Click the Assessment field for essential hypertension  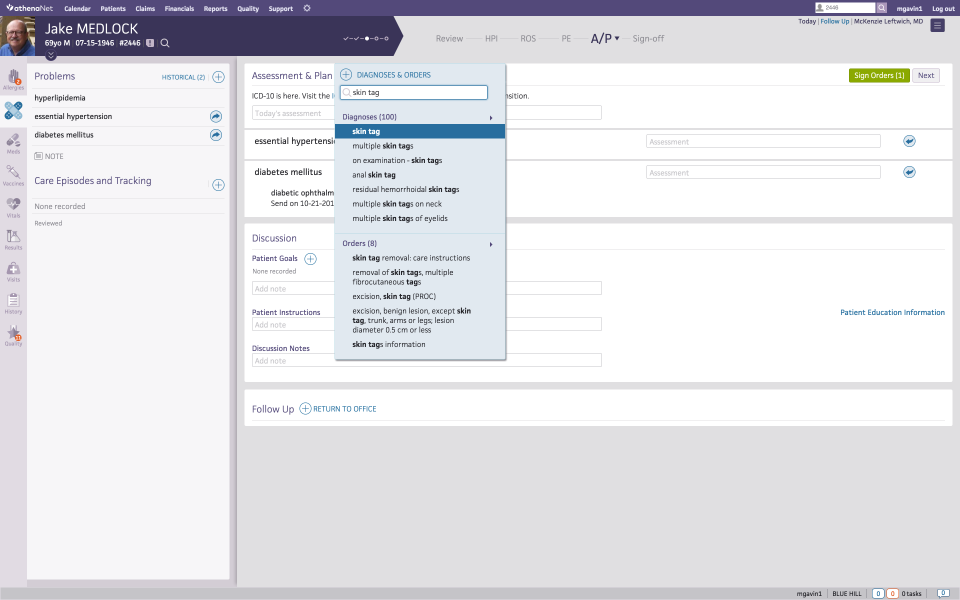[763, 141]
